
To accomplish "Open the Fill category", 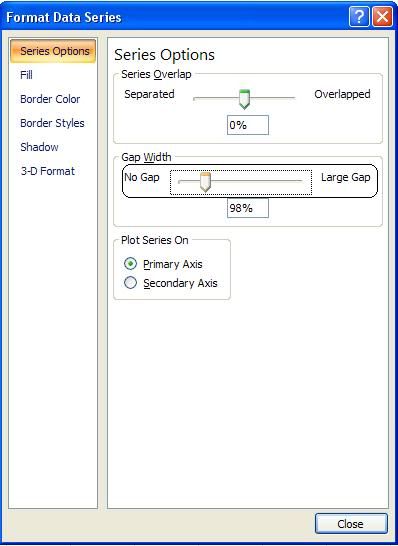I will click(x=26, y=75).
